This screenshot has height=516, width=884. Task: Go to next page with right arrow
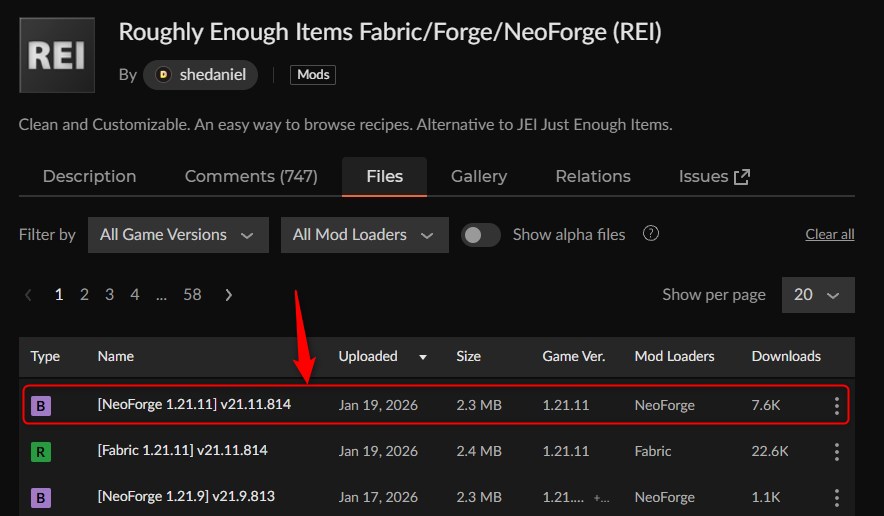[229, 295]
